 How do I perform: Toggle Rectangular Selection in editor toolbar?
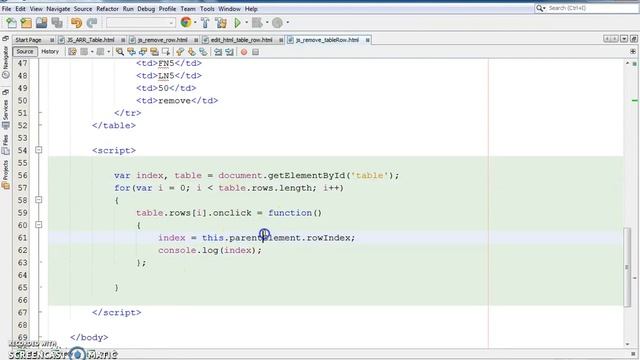click(x=166, y=52)
